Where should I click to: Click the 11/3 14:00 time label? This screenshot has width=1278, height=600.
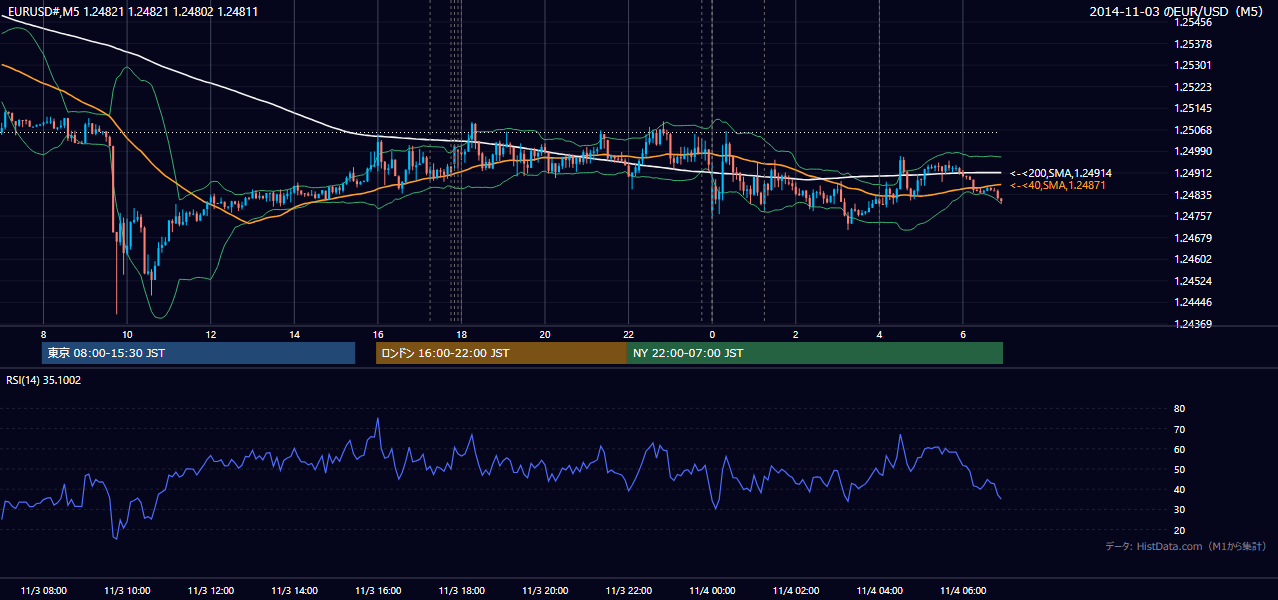(294, 591)
